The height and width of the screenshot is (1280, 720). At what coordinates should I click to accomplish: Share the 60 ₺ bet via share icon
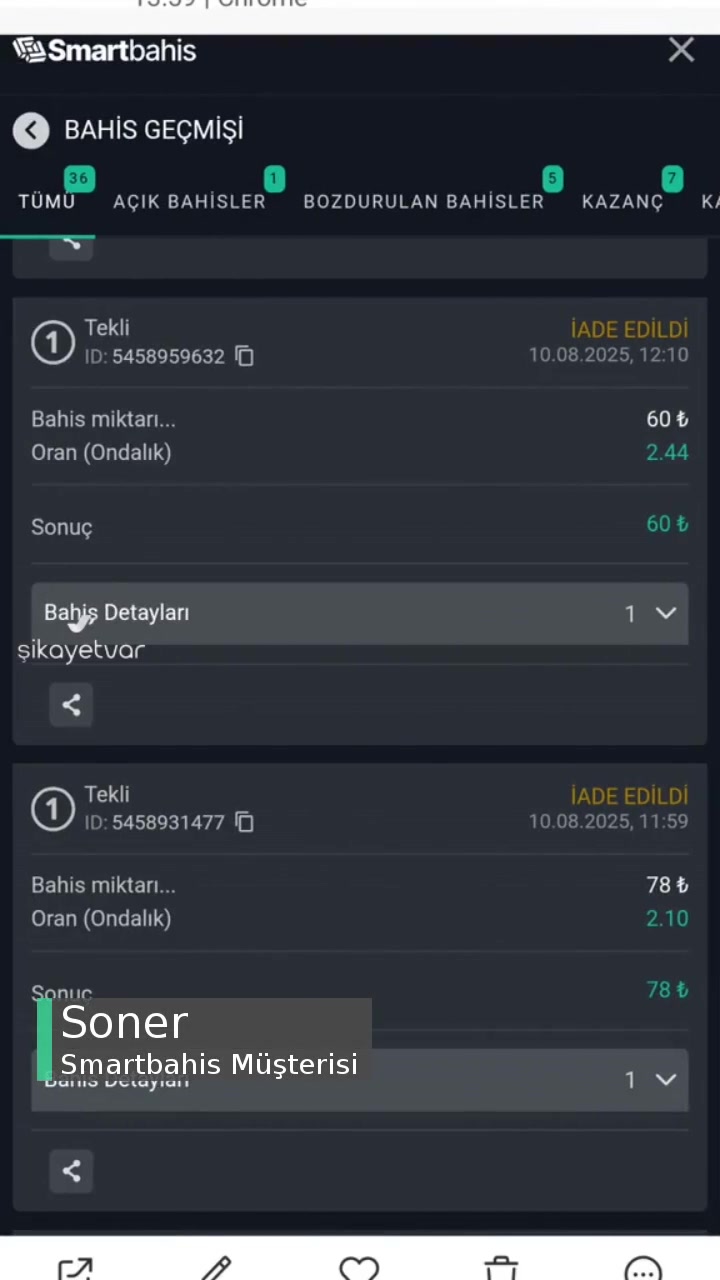pos(70,705)
